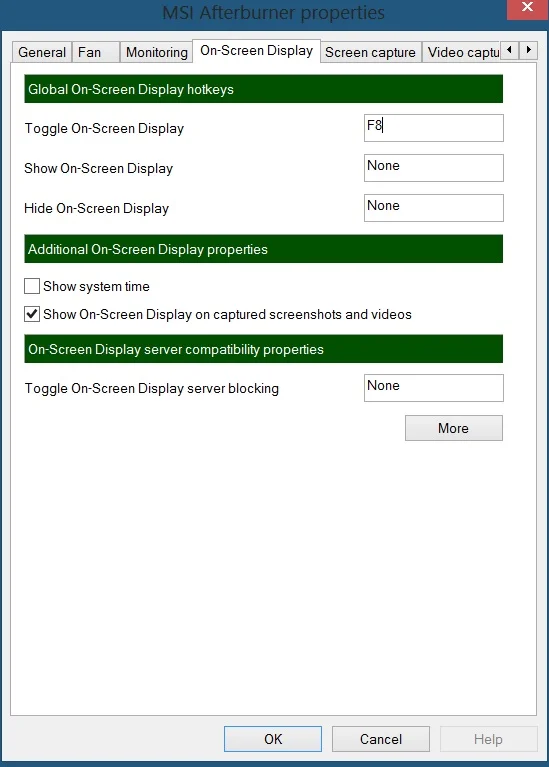Switch to the General tab
Viewport: 549px width, 767px height.
[x=42, y=52]
